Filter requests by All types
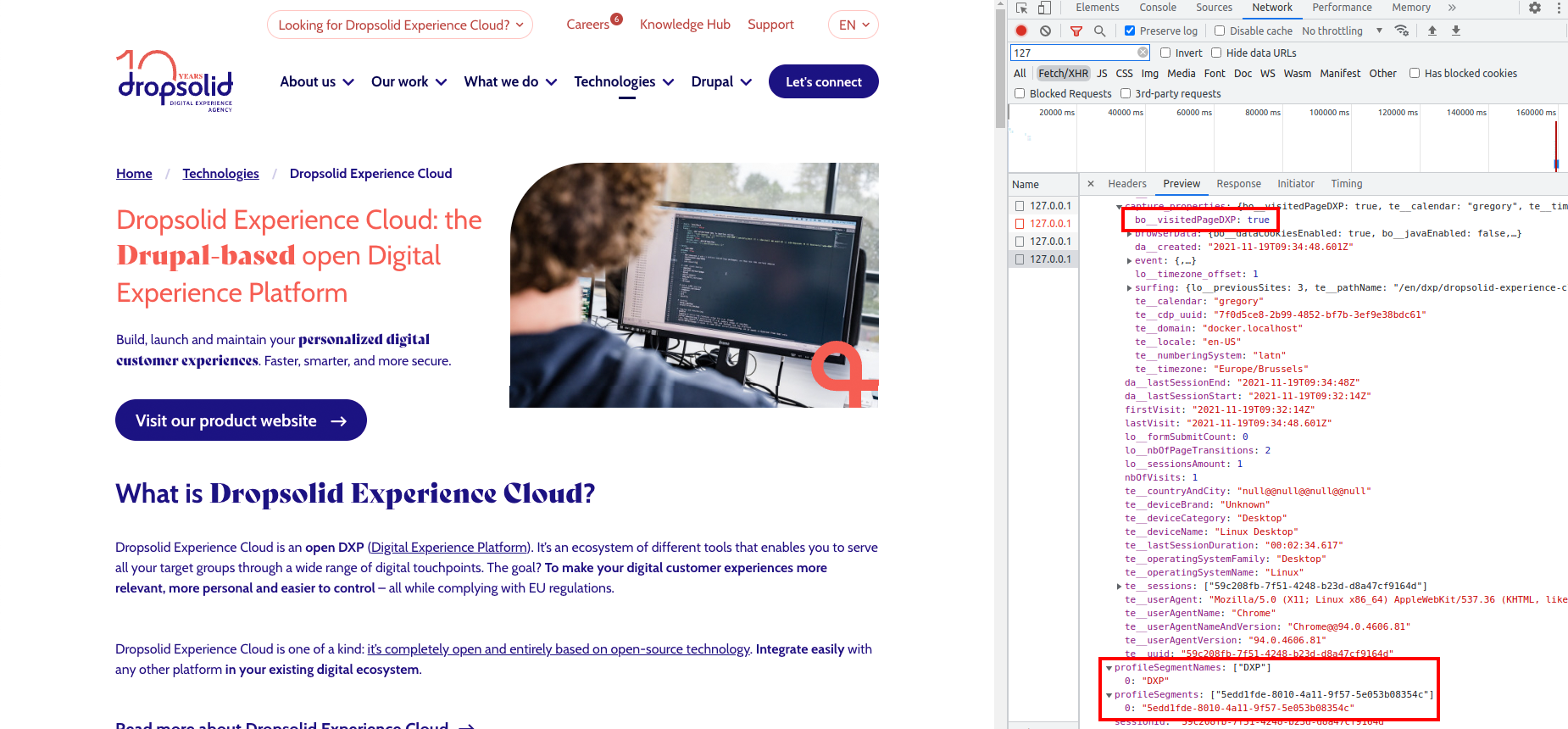This screenshot has height=729, width=1568. pos(1020,74)
